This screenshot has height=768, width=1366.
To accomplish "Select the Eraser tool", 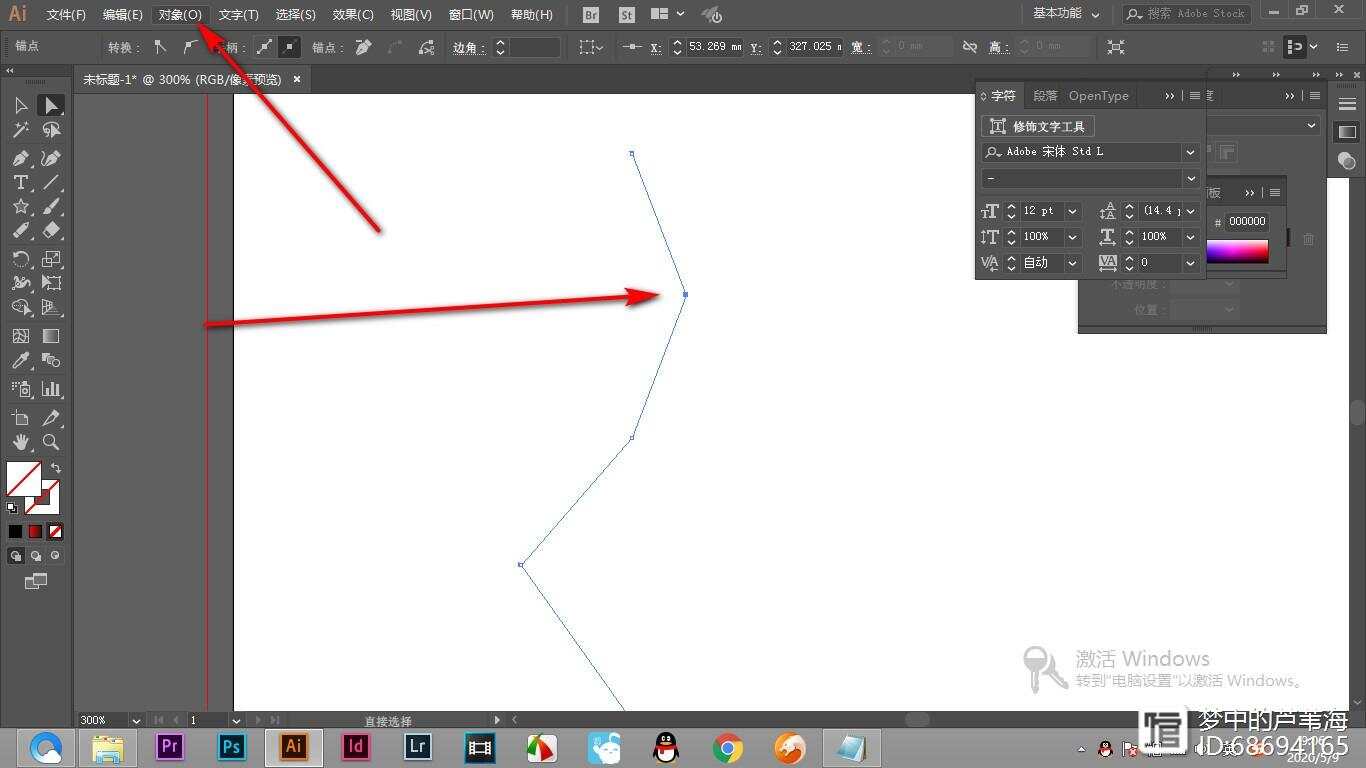I will click(x=51, y=230).
